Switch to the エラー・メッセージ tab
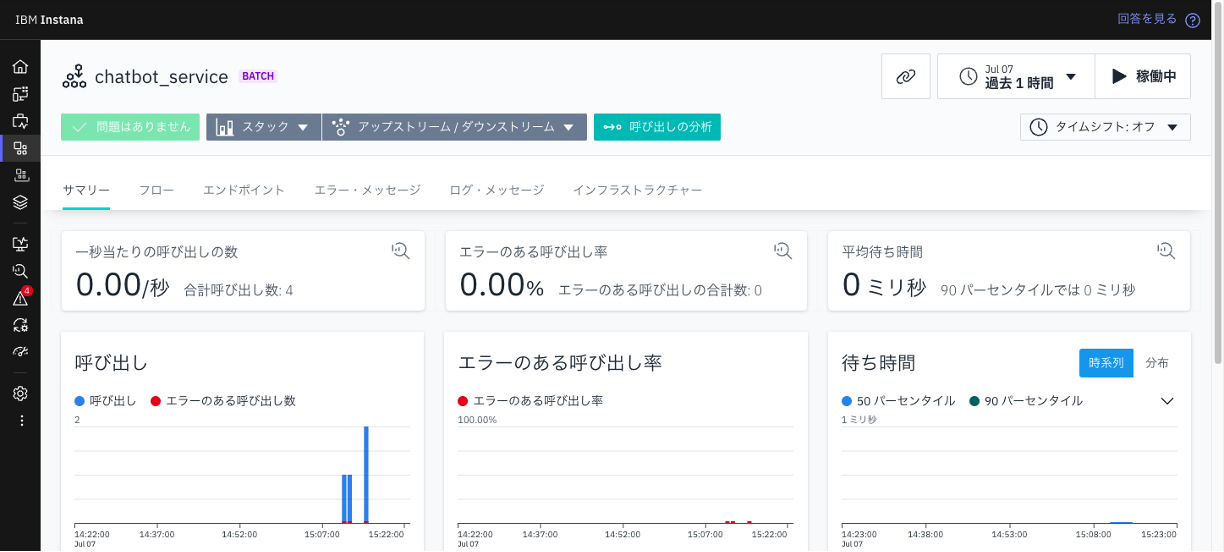 click(367, 190)
